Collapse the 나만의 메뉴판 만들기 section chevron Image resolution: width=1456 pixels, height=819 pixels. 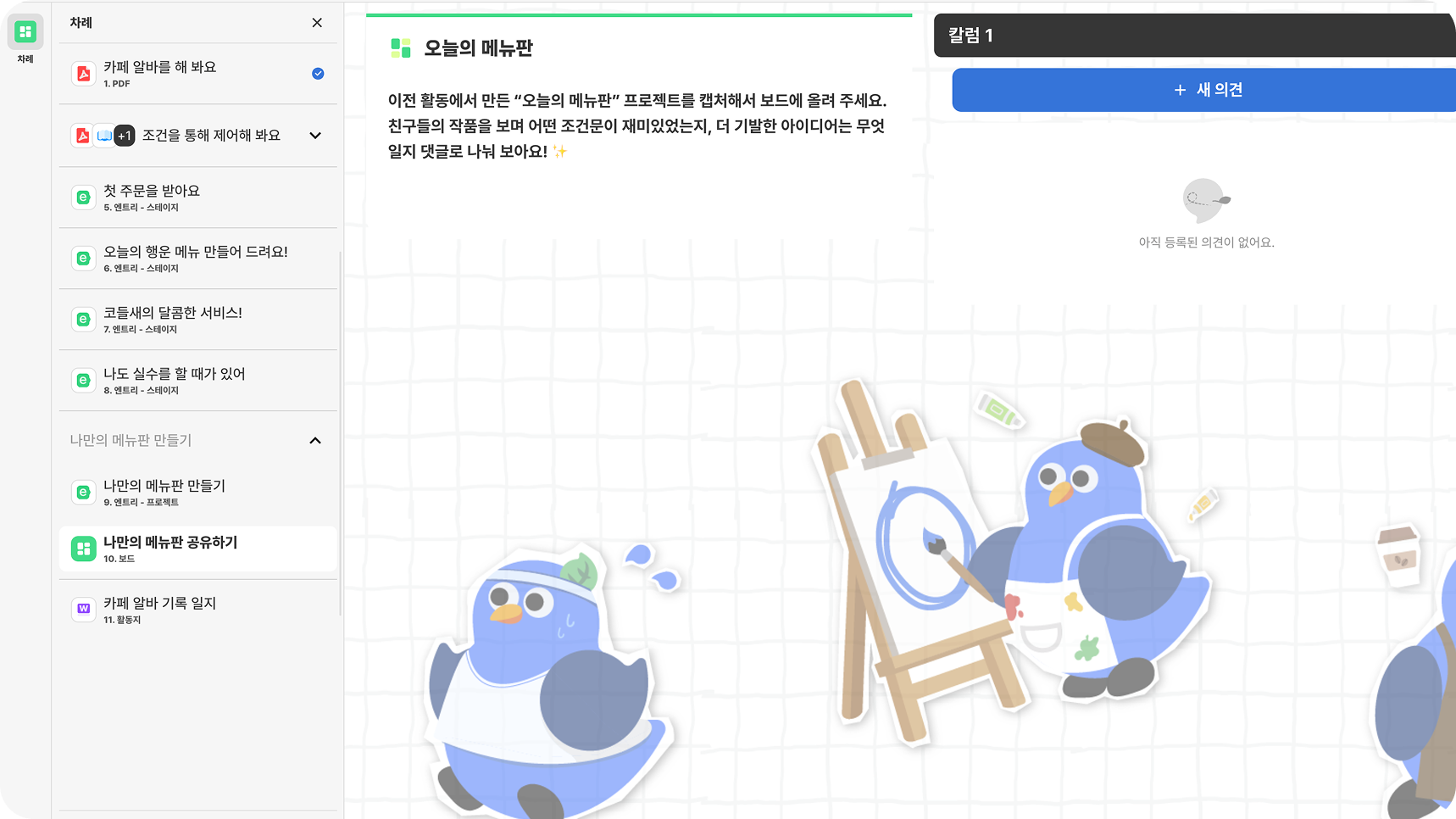pyautogui.click(x=315, y=441)
